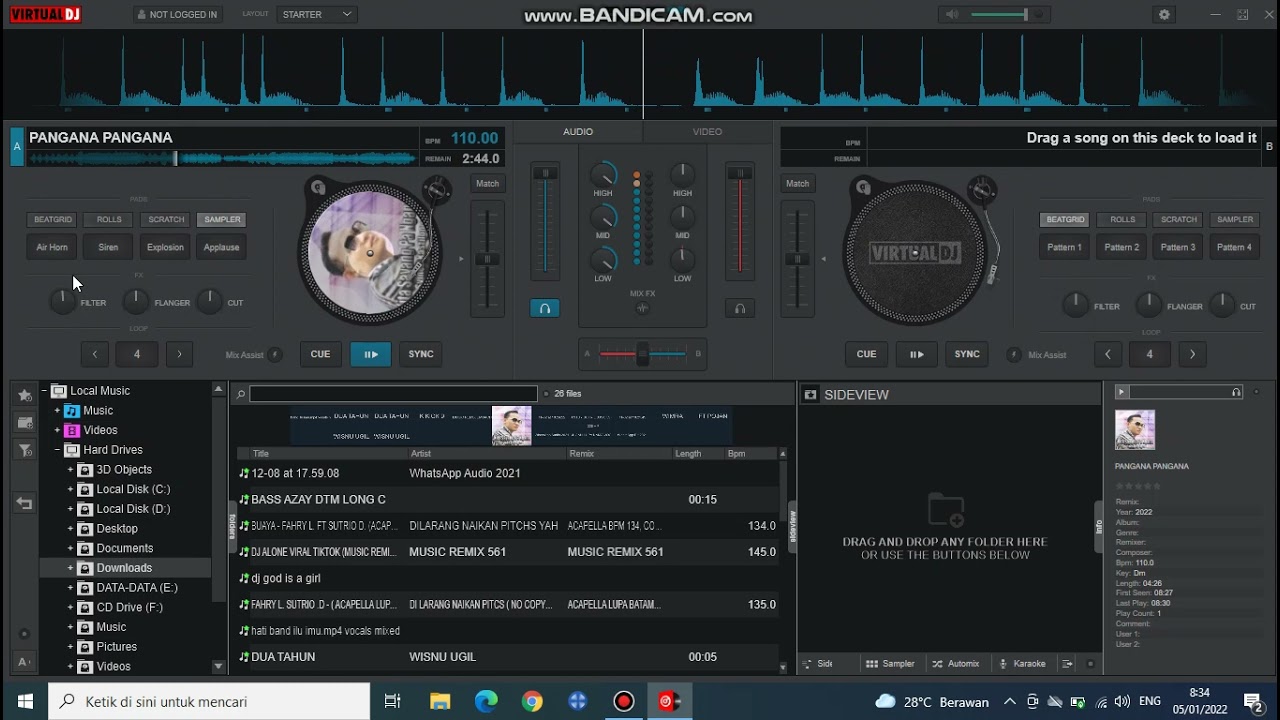The image size is (1280, 720).
Task: Open File Explorer from taskbar
Action: point(440,702)
